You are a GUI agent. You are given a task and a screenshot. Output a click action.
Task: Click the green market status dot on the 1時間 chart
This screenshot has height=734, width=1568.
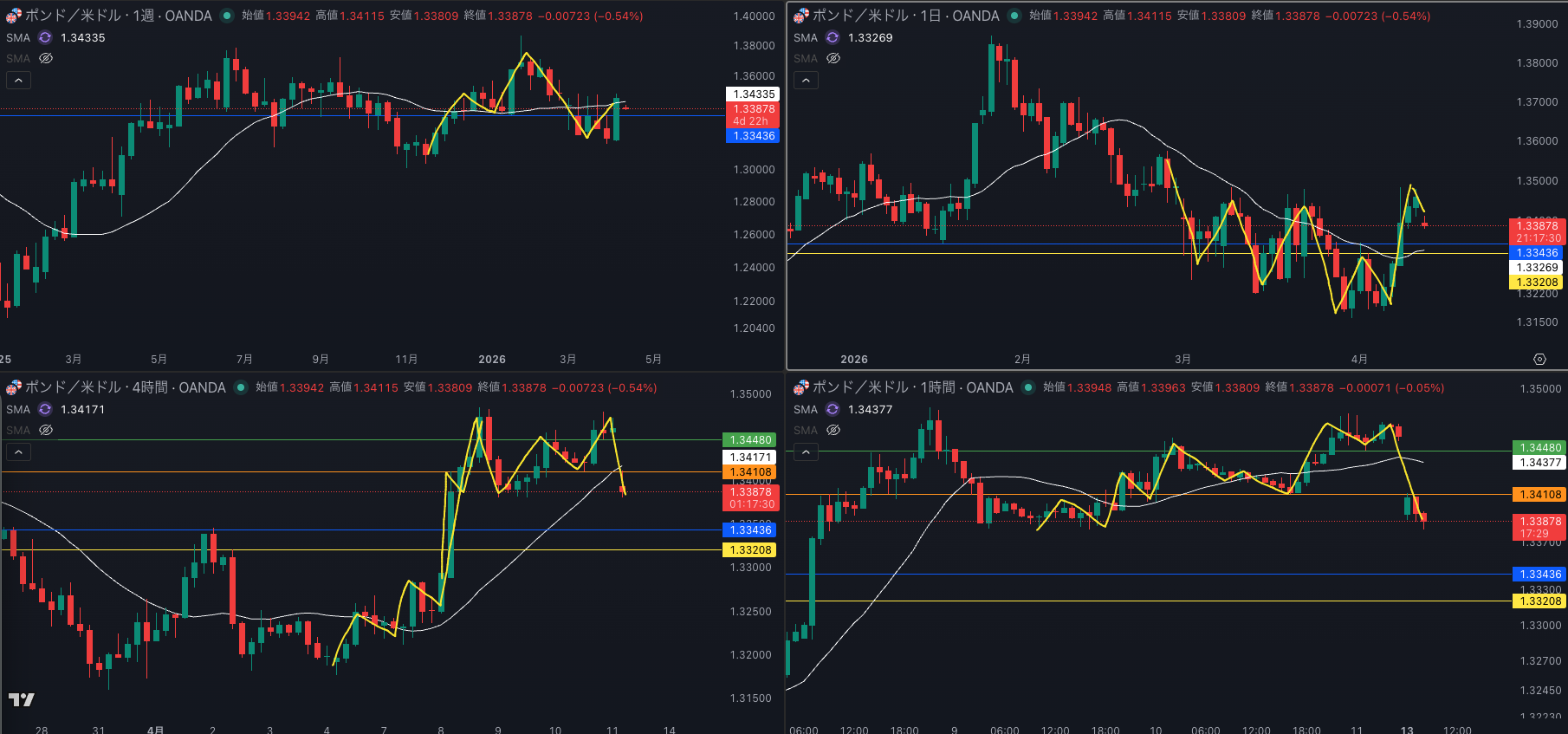[x=1028, y=387]
